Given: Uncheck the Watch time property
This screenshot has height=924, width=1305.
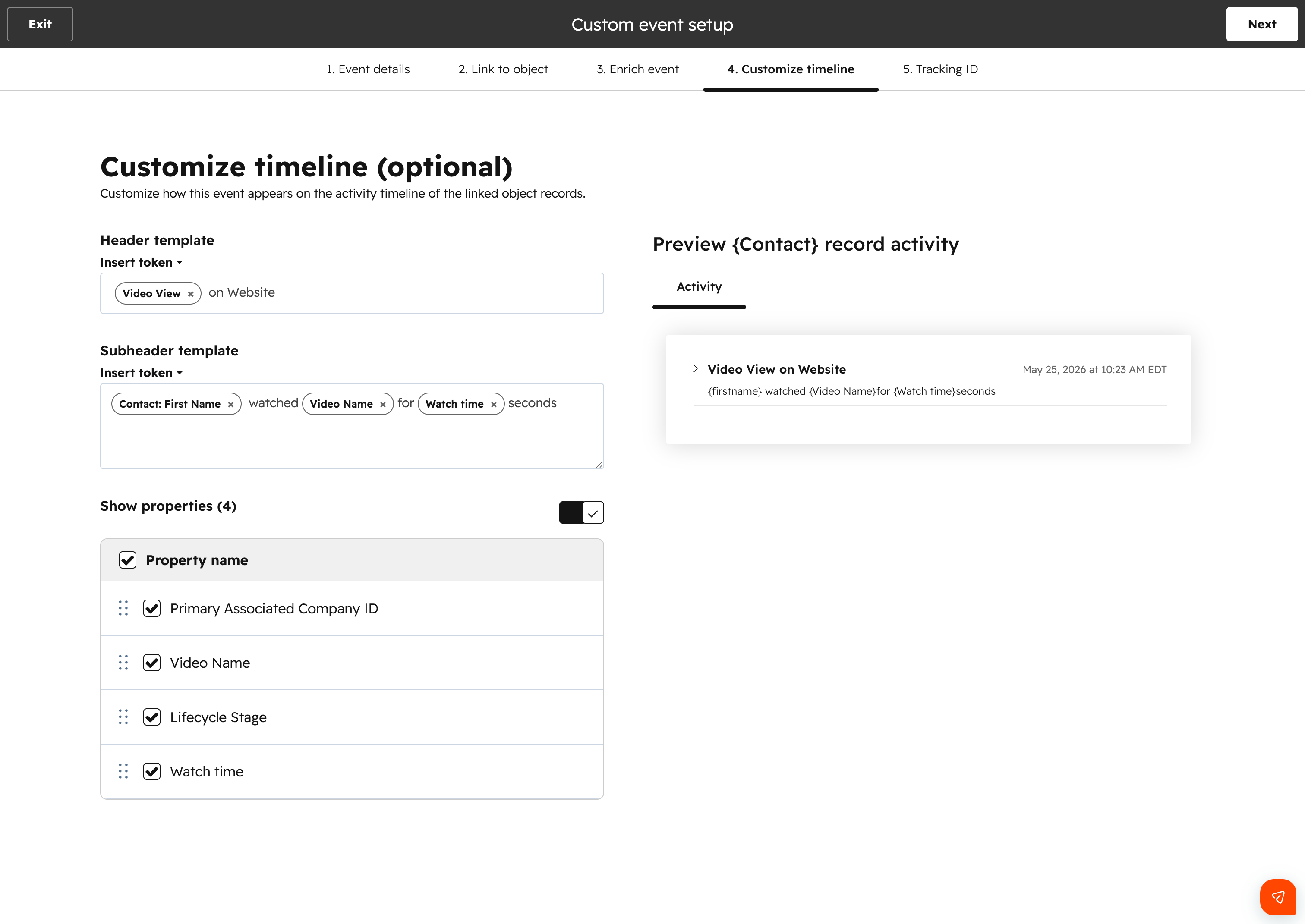Looking at the screenshot, I should click(x=152, y=772).
